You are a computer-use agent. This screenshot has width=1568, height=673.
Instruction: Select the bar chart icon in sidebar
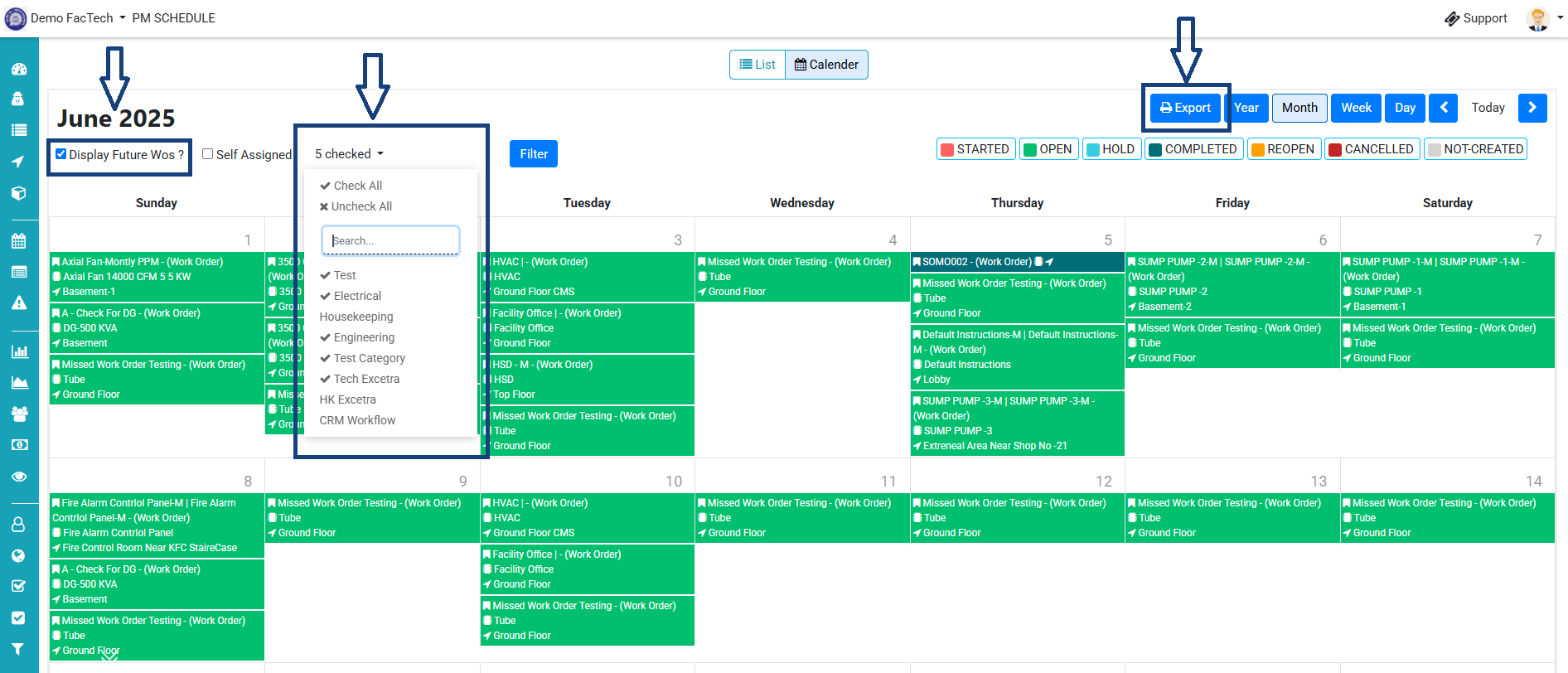18,351
